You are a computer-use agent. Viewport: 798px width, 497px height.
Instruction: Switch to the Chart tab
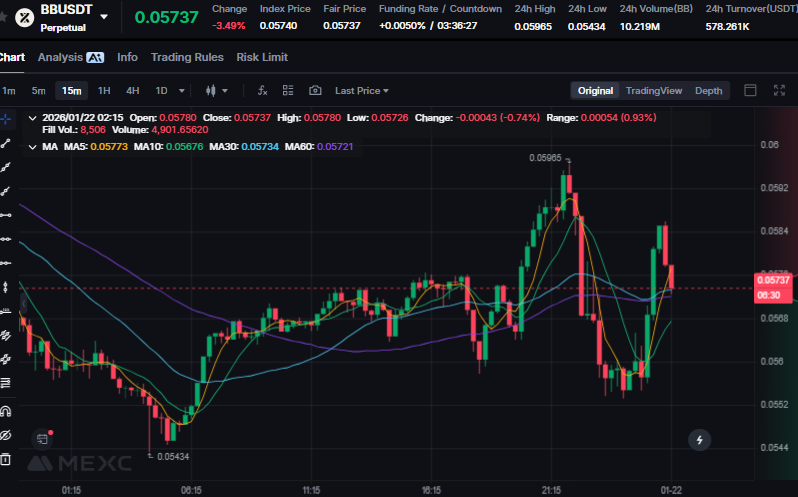11,57
